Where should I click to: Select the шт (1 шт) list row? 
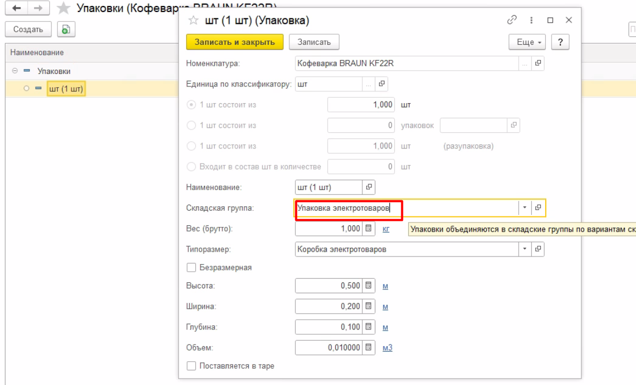(x=66, y=88)
